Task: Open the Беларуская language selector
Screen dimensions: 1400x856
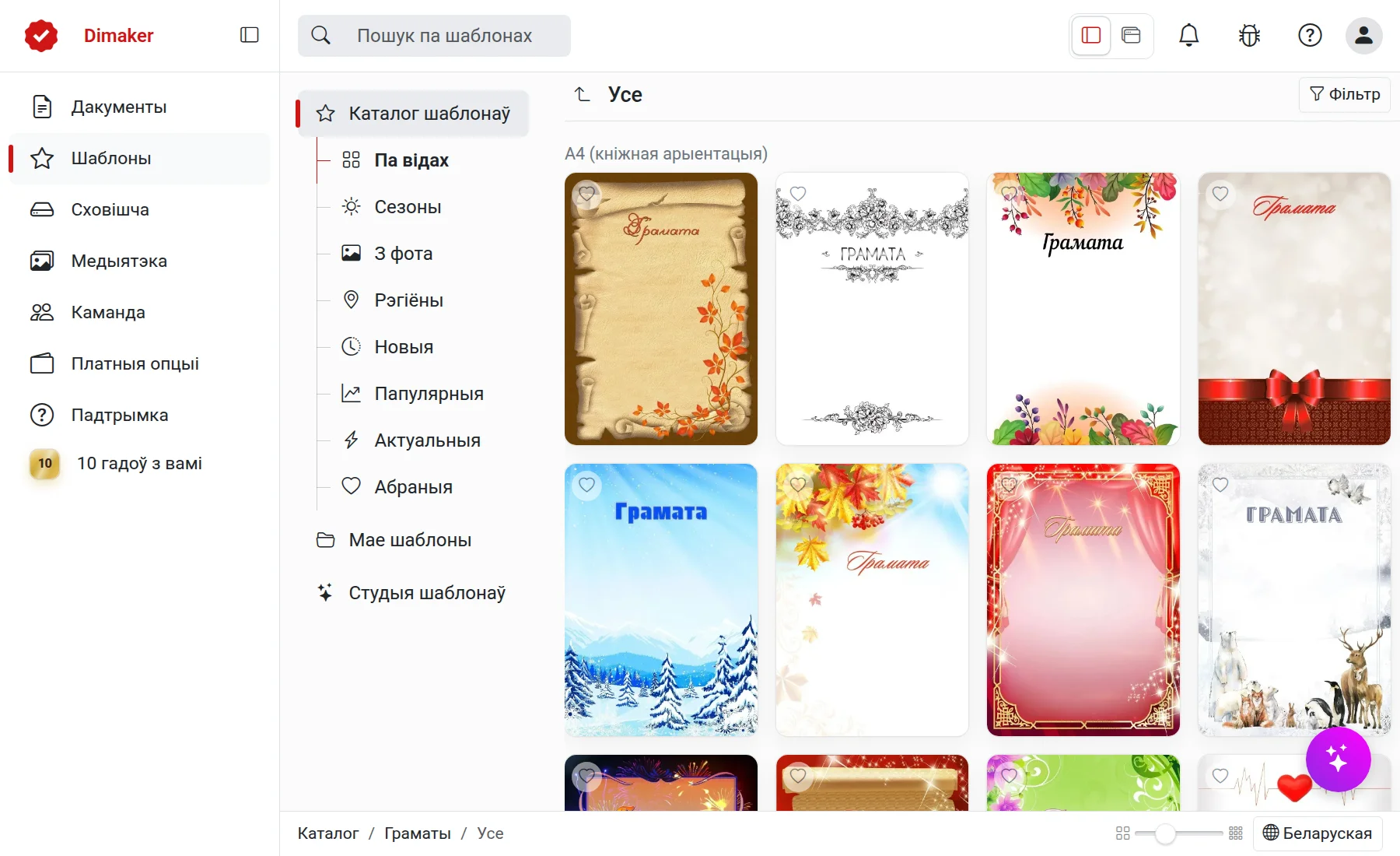Action: pyautogui.click(x=1318, y=833)
